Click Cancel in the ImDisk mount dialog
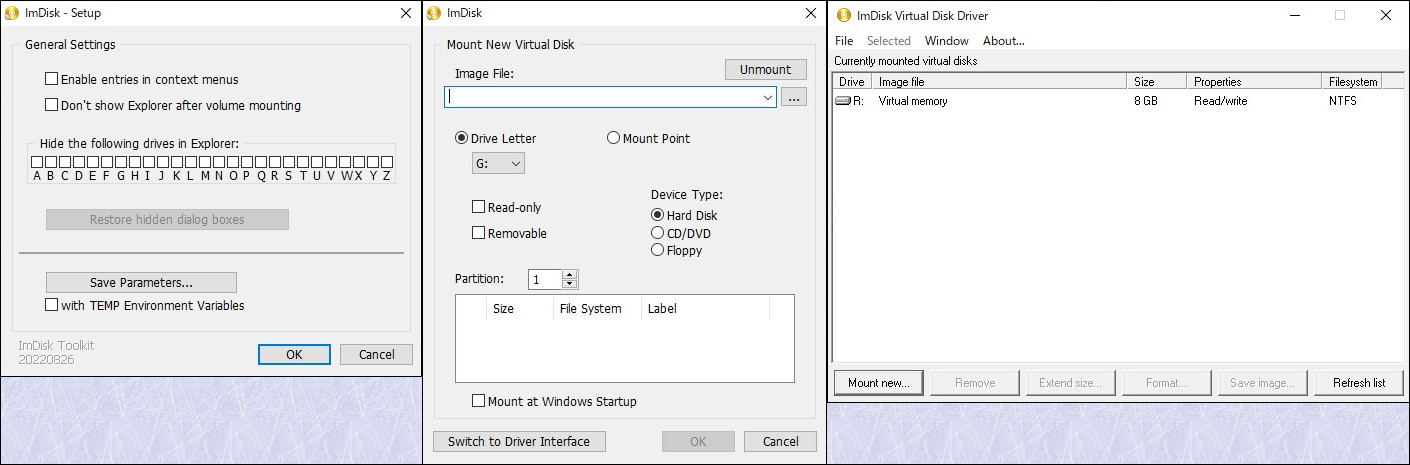The width and height of the screenshot is (1410, 465). pos(780,441)
